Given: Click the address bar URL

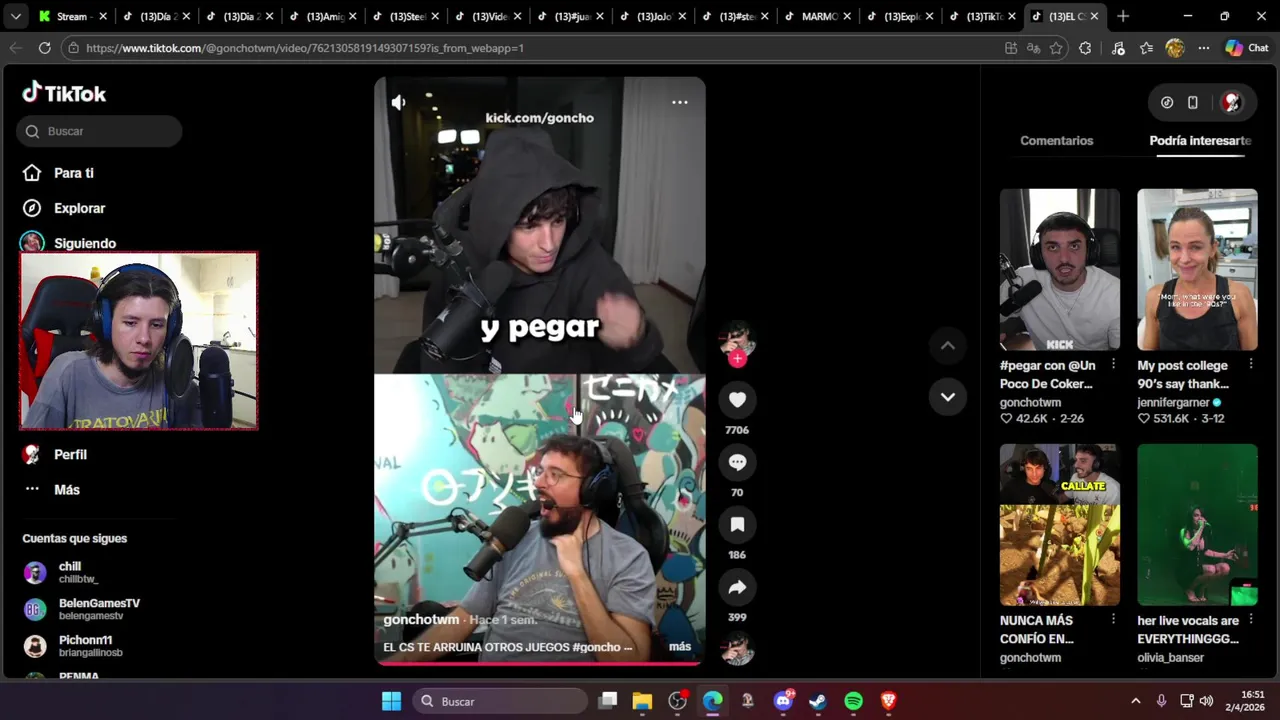Looking at the screenshot, I should coord(304,48).
